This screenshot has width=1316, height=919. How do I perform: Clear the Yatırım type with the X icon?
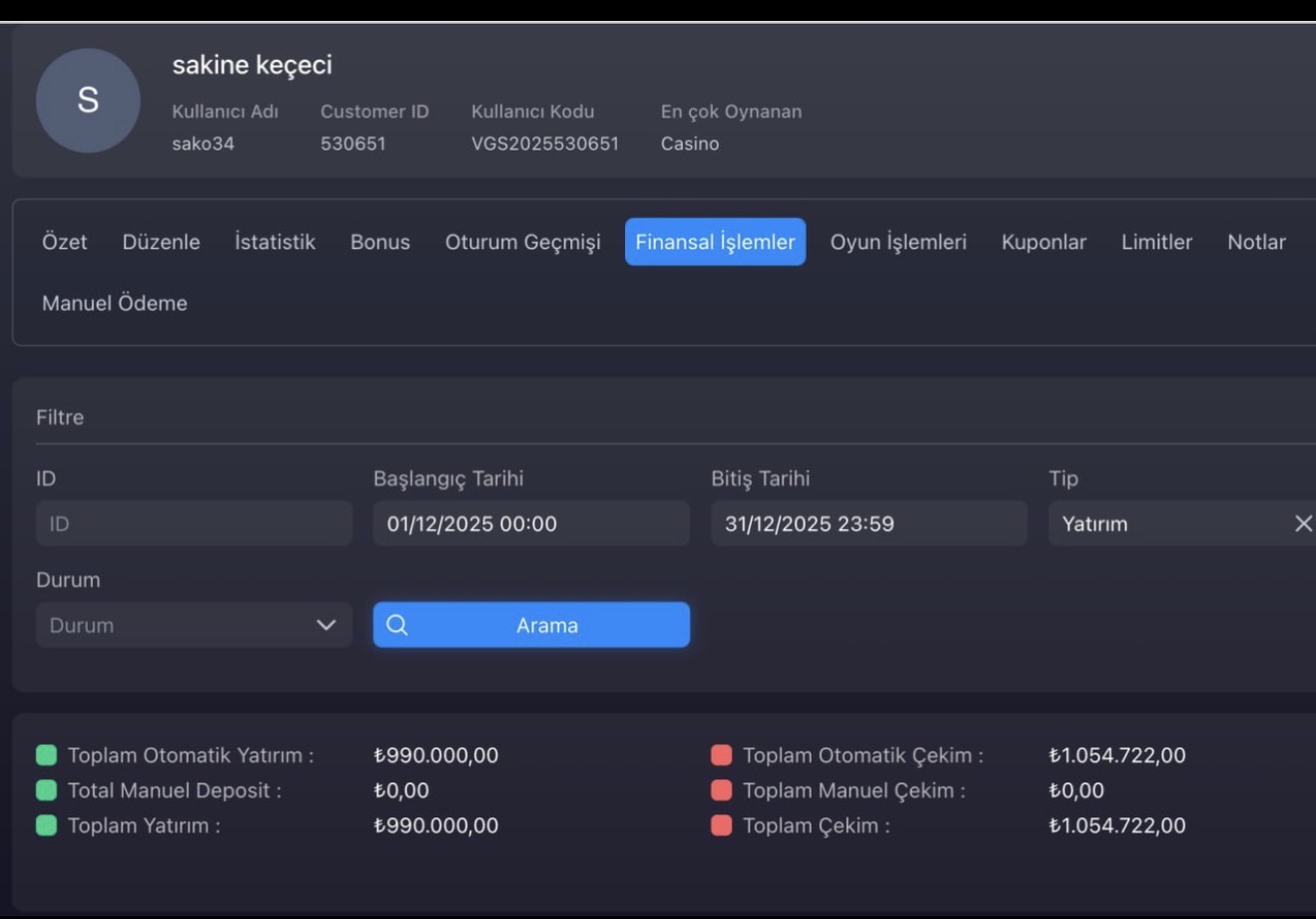click(x=1303, y=523)
